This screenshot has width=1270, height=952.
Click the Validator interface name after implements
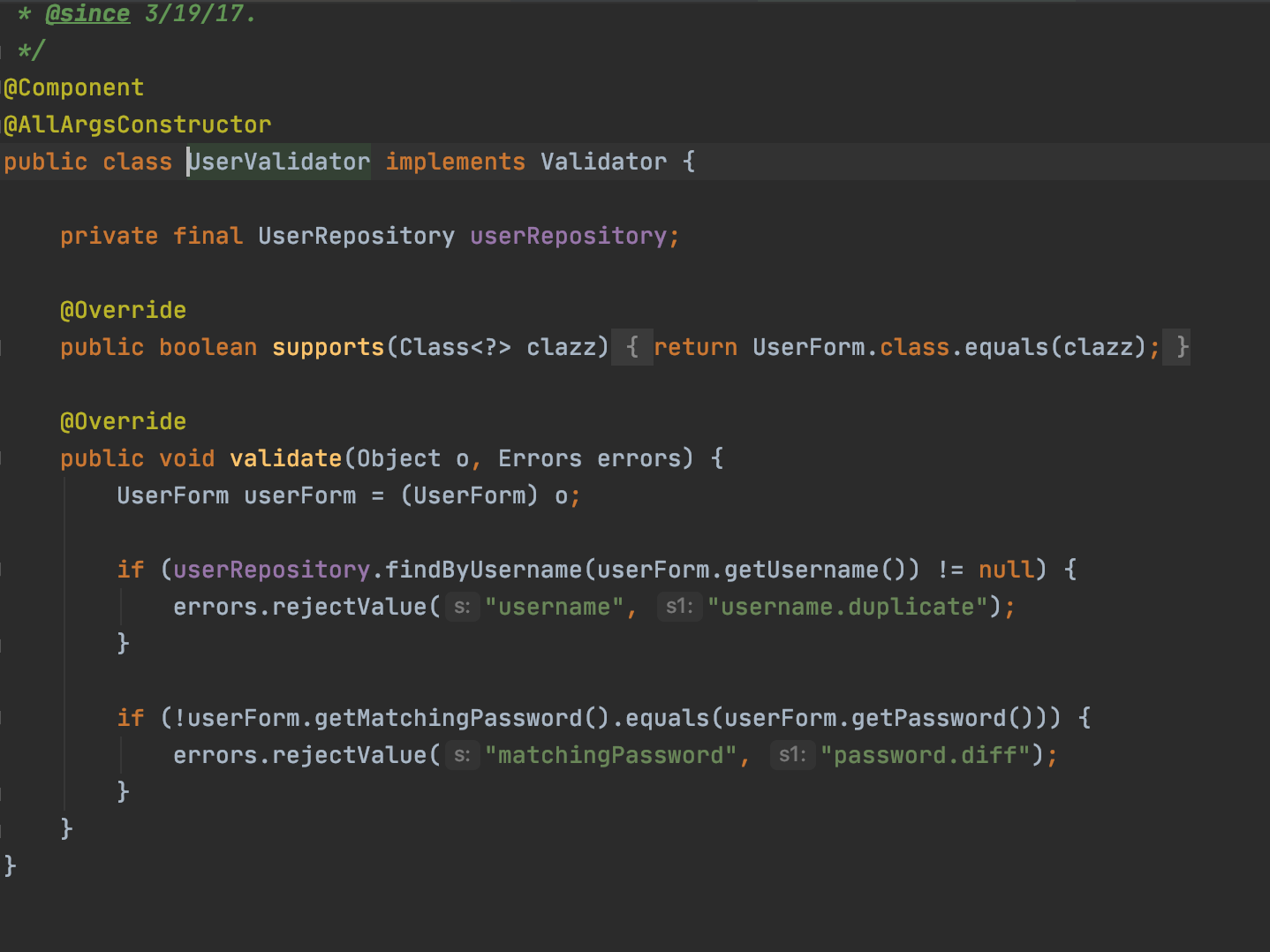pos(603,162)
